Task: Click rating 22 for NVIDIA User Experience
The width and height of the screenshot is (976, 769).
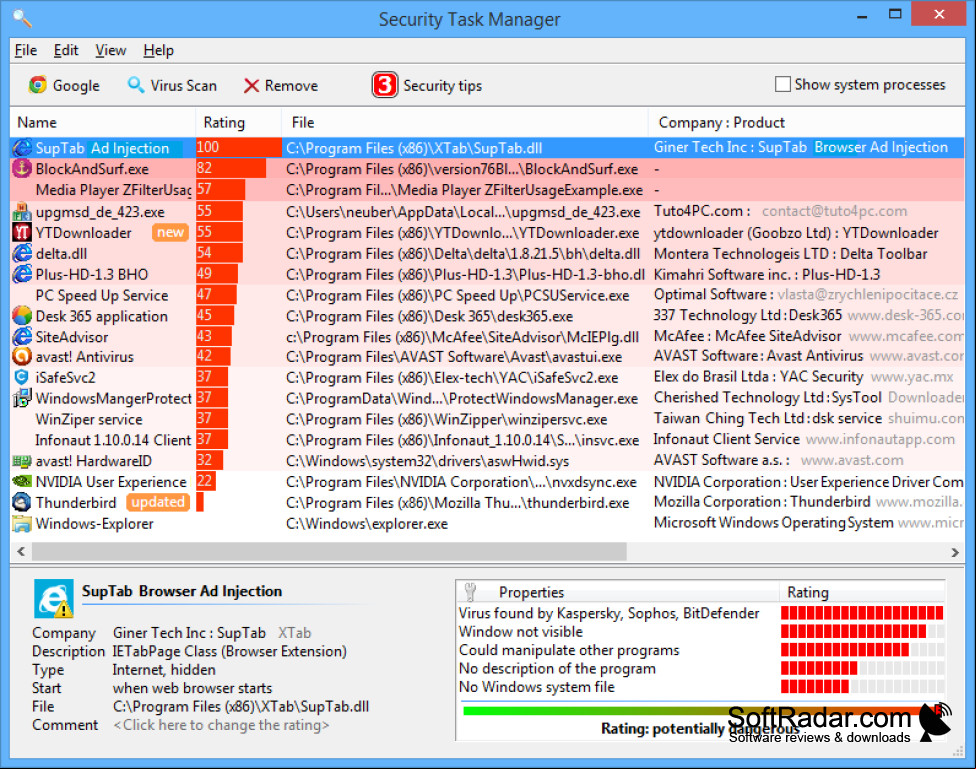Action: click(205, 481)
